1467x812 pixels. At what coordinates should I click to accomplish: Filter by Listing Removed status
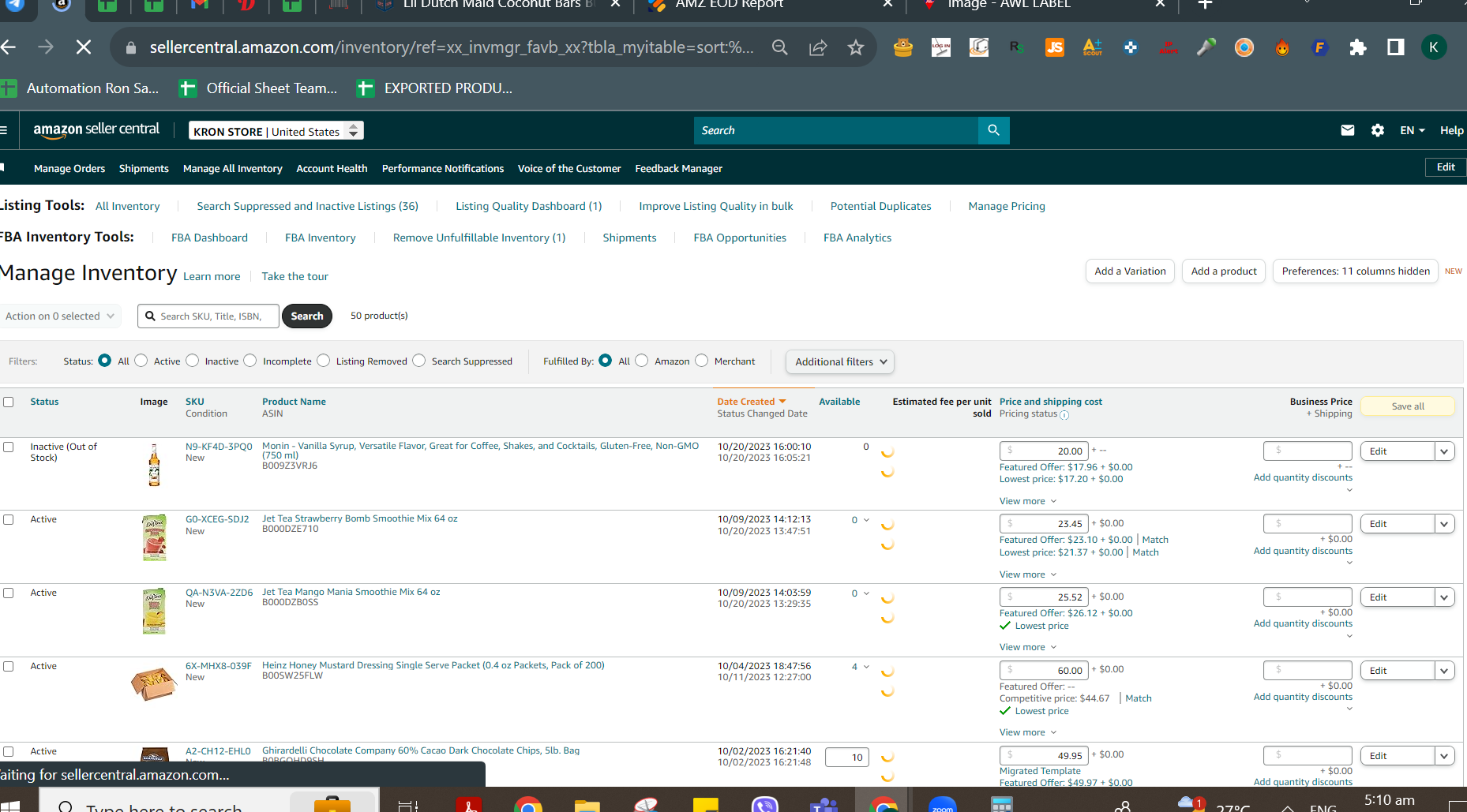pyautogui.click(x=324, y=361)
